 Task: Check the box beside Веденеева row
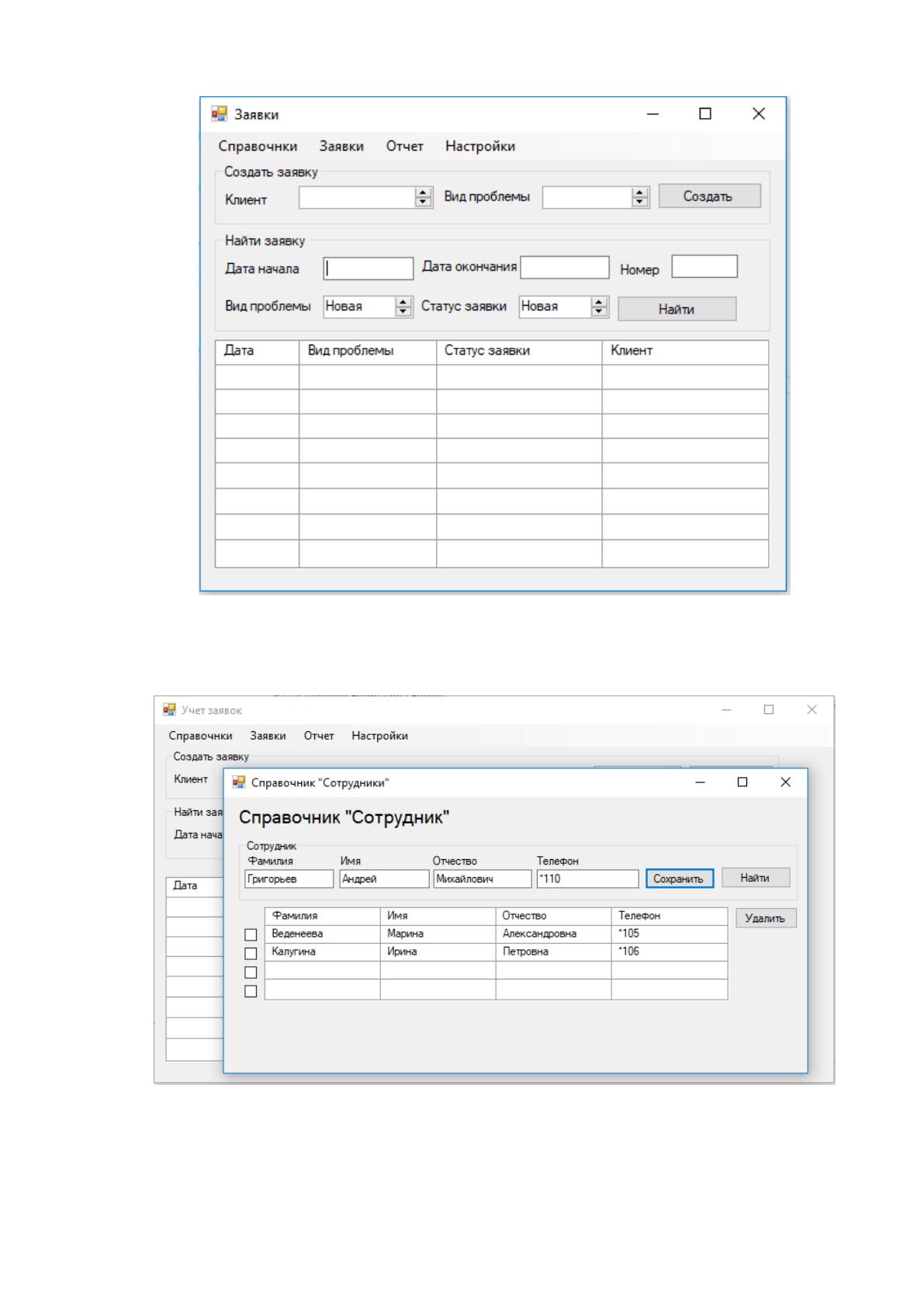(x=251, y=934)
